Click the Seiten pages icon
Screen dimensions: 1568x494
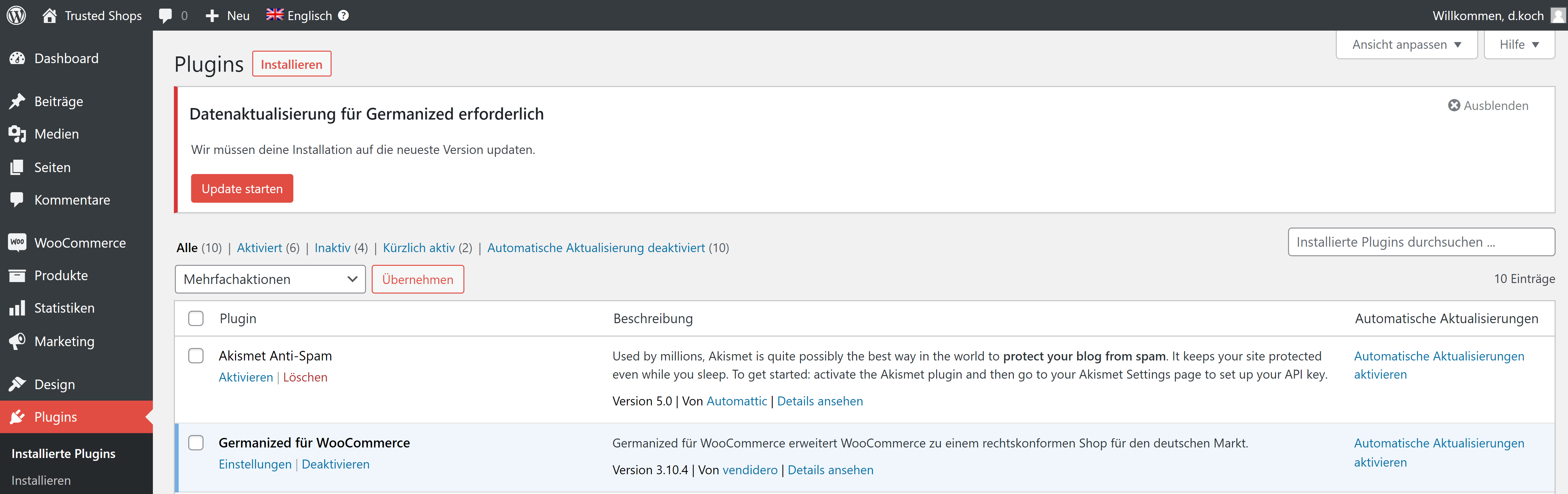(17, 167)
